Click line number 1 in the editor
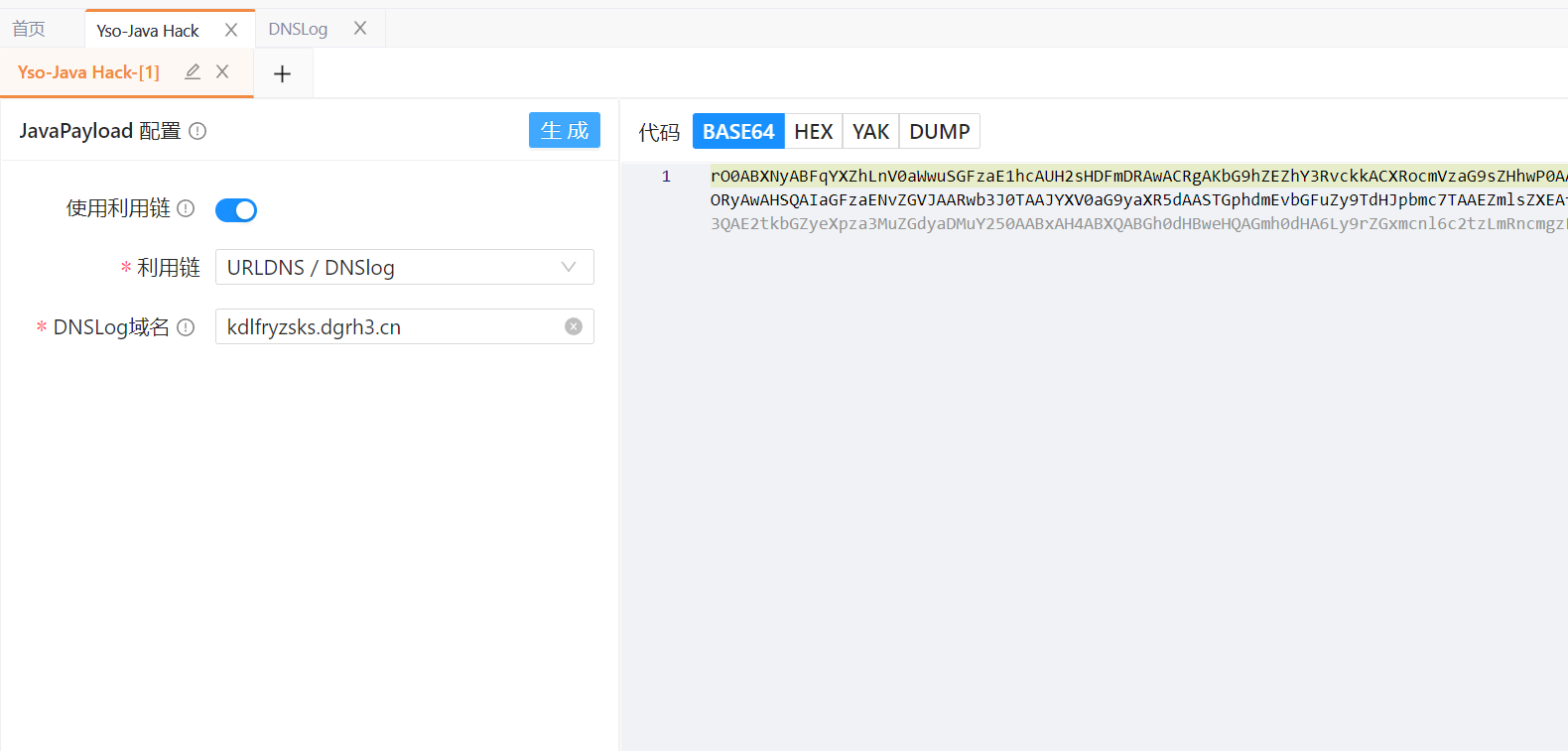Image resolution: width=1568 pixels, height=751 pixels. click(x=666, y=176)
